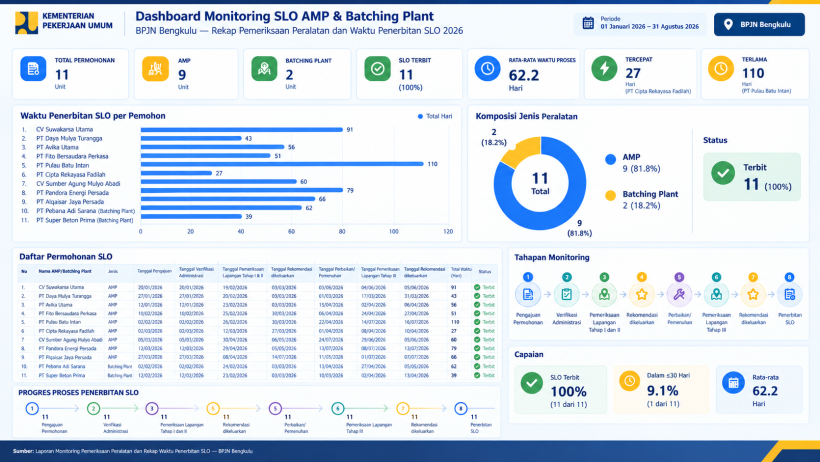Click the Tahapan Monitoring heading

(552, 257)
